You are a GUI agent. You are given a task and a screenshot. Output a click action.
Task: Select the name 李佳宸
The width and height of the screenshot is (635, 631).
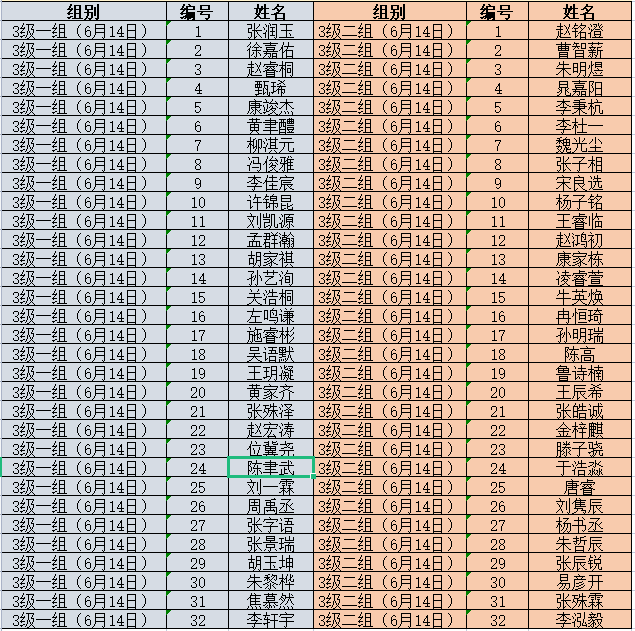tap(270, 184)
